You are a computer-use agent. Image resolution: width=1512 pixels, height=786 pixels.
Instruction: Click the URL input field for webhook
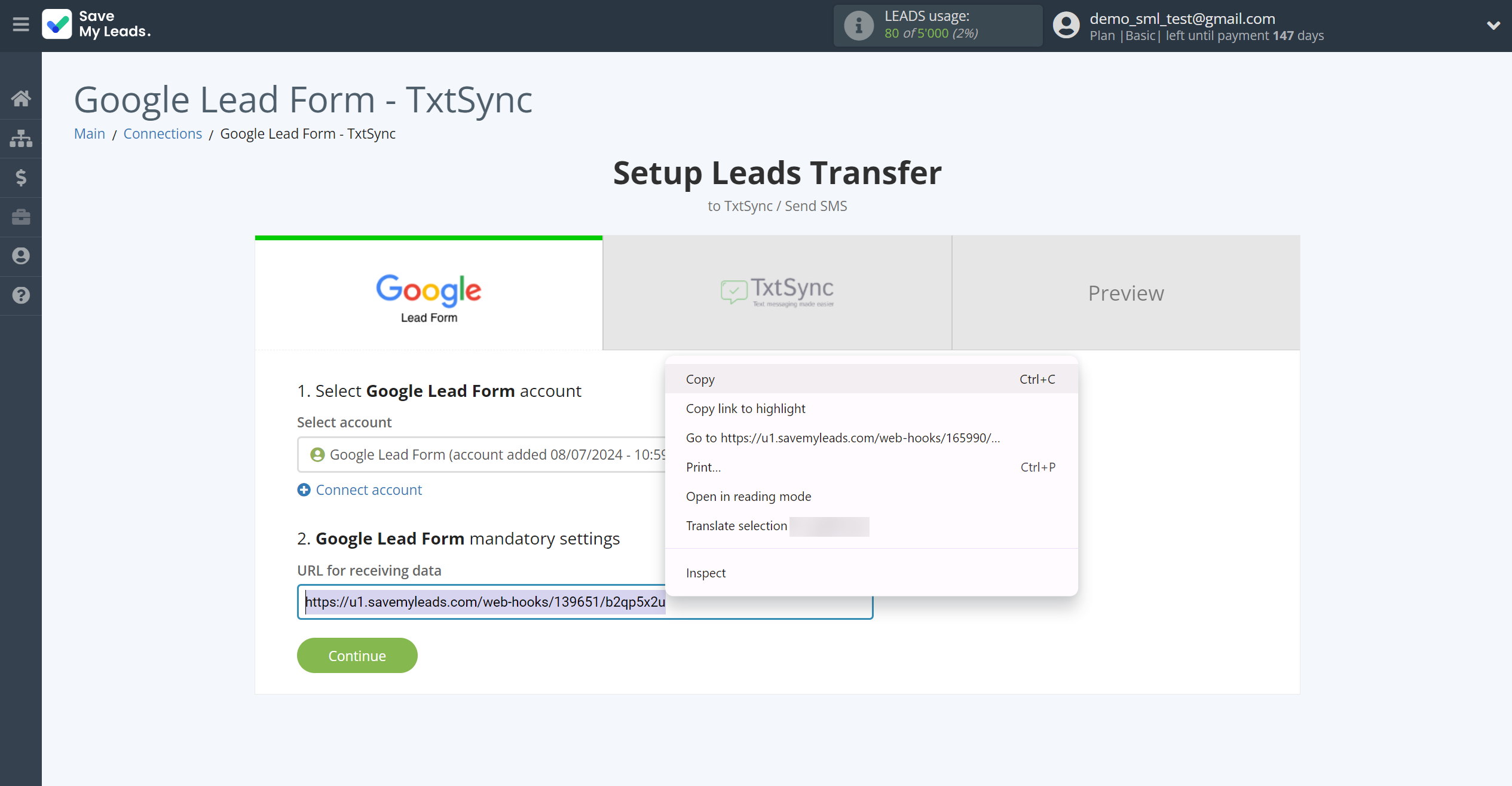(585, 601)
